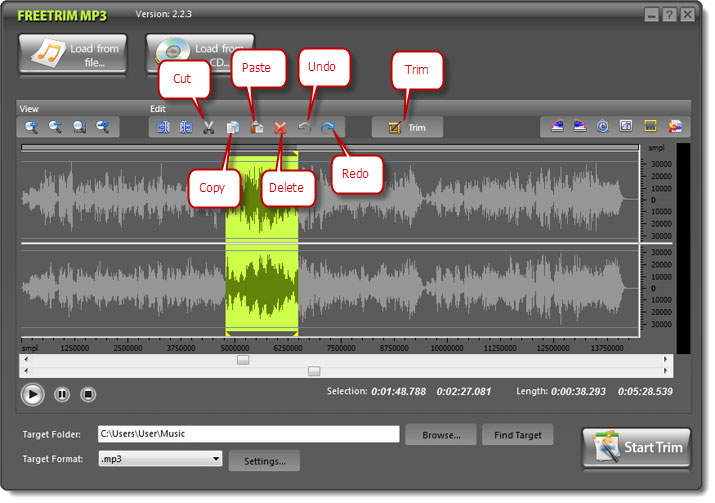This screenshot has height=503, width=715.
Task: Click the 12500000 ruler label
Action: click(553, 348)
